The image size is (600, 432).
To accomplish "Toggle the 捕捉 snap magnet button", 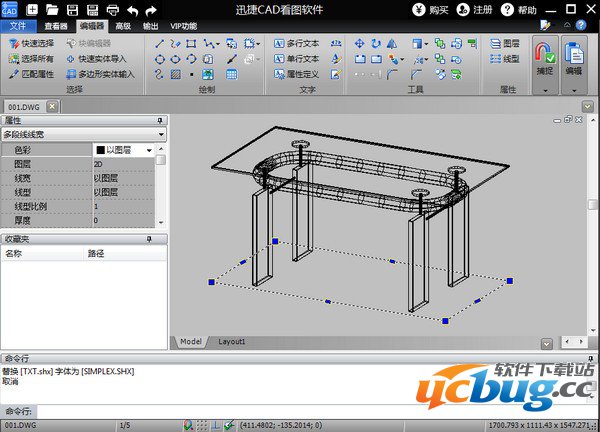I will pyautogui.click(x=544, y=58).
